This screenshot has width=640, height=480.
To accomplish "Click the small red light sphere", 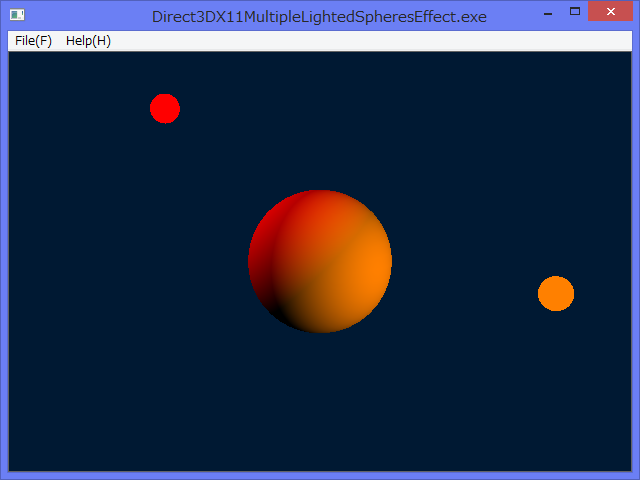I will [x=165, y=109].
